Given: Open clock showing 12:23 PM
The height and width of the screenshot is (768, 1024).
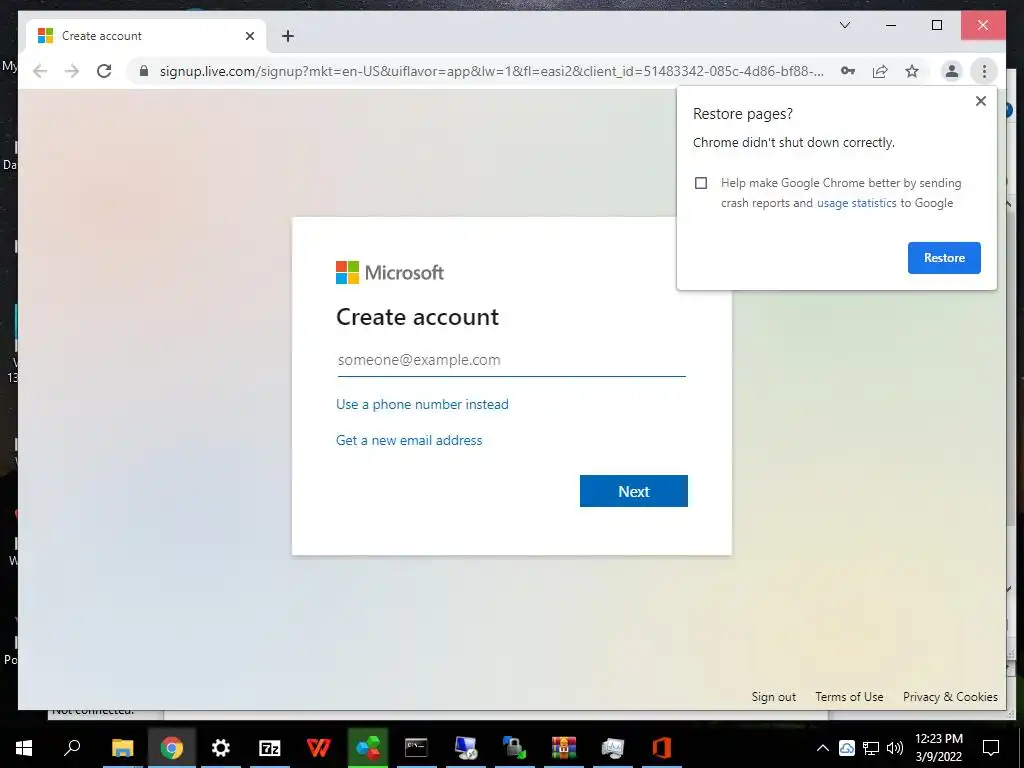Looking at the screenshot, I should pyautogui.click(x=939, y=748).
